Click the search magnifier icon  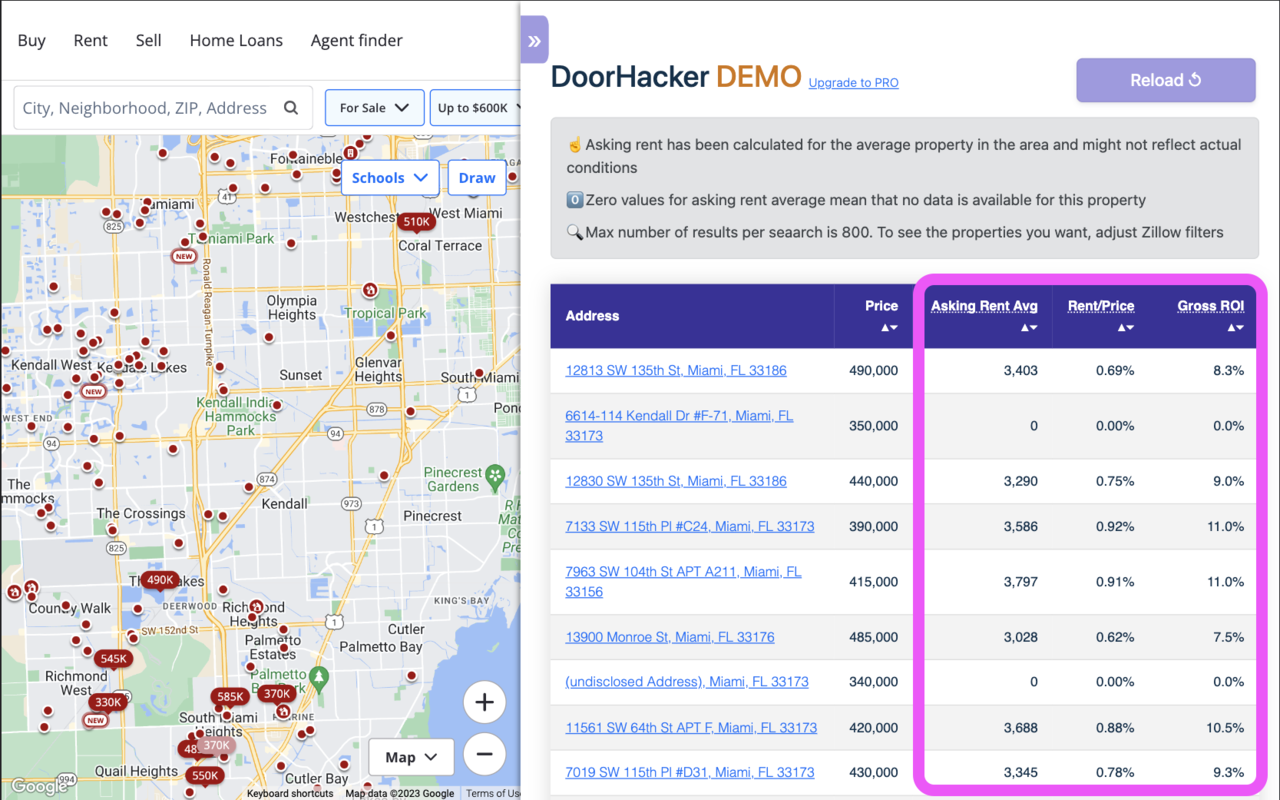tap(290, 106)
